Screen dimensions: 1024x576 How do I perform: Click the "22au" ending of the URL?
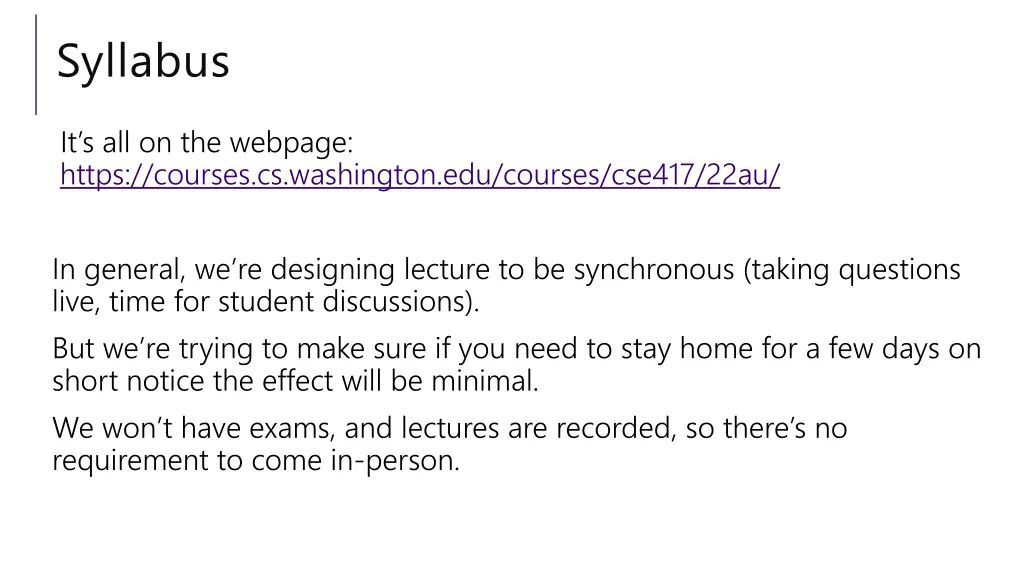(741, 176)
